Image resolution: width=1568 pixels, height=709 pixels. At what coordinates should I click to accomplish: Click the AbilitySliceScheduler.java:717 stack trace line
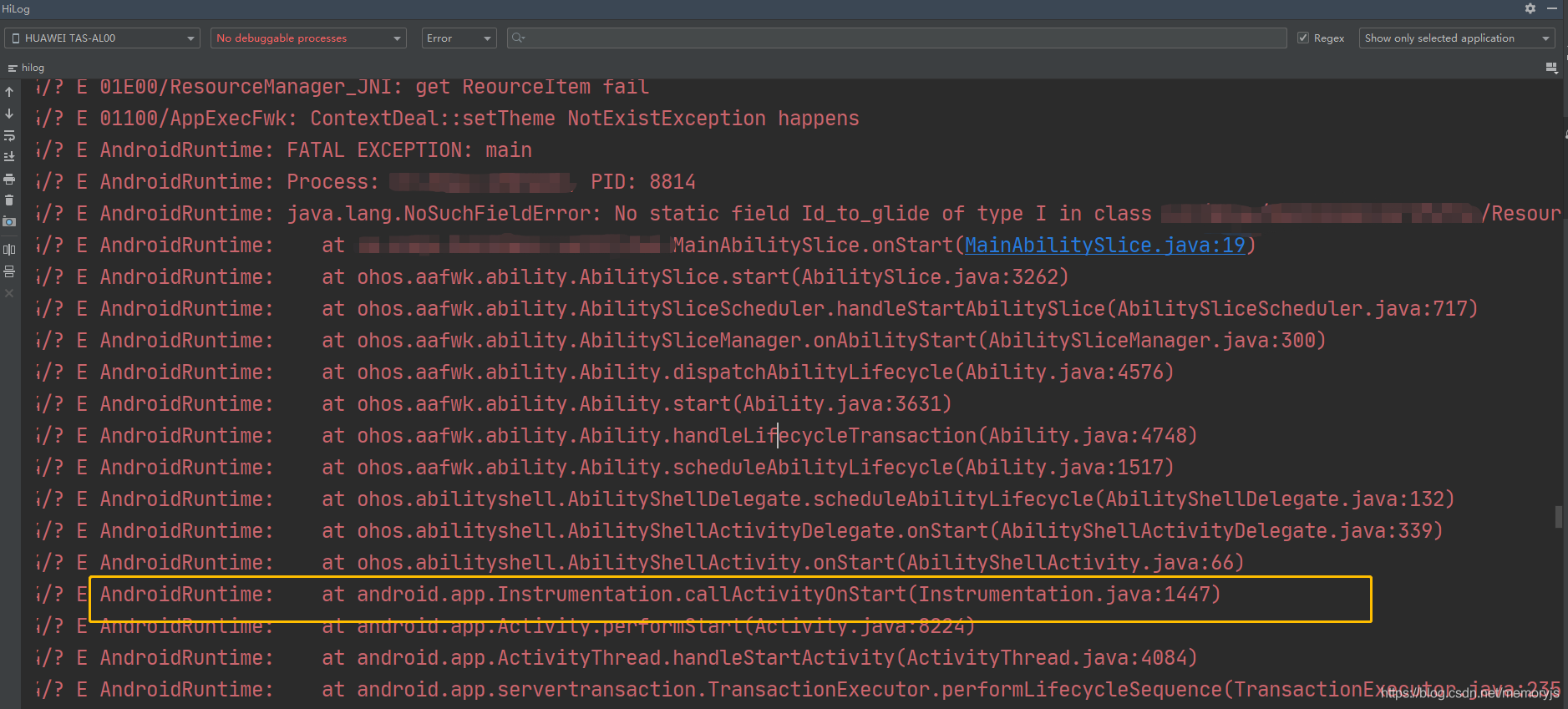(758, 309)
